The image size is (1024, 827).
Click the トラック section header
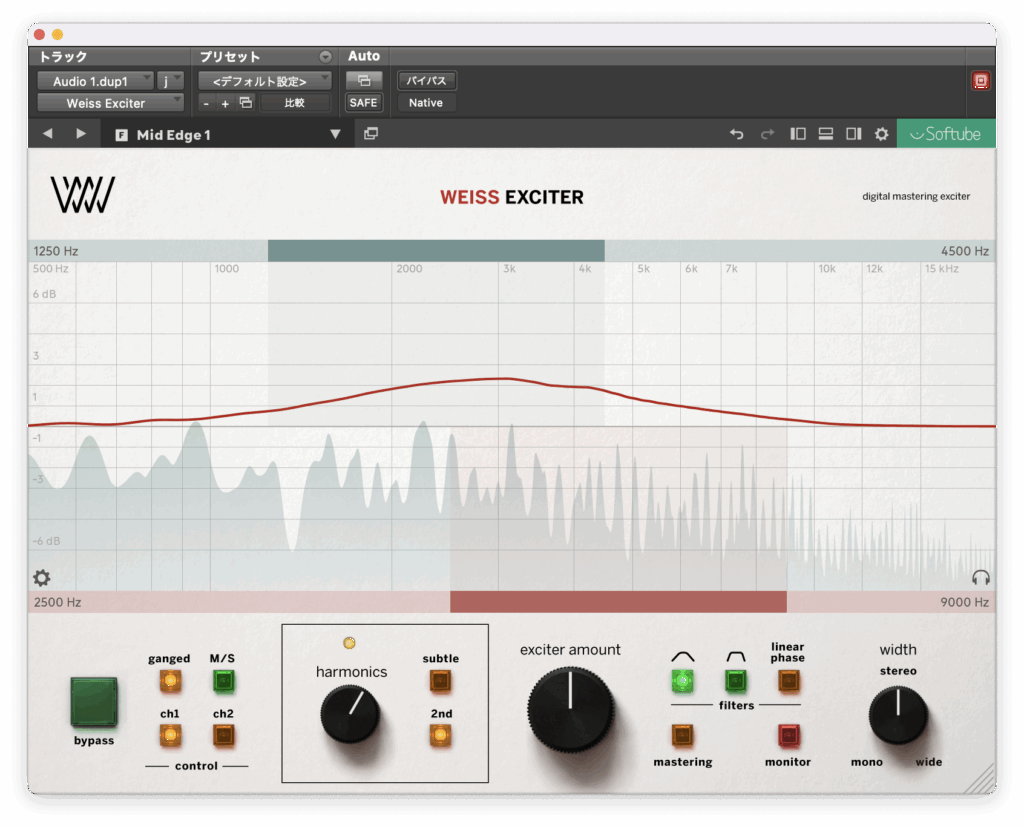click(63, 57)
